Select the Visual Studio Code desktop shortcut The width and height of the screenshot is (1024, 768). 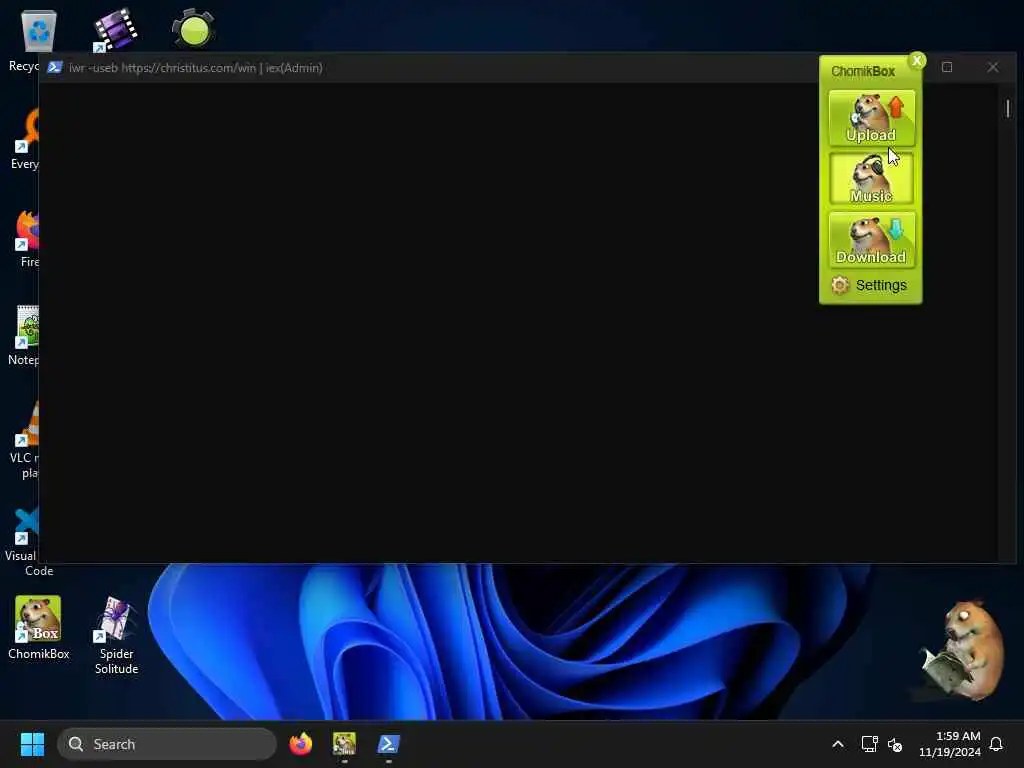[24, 542]
